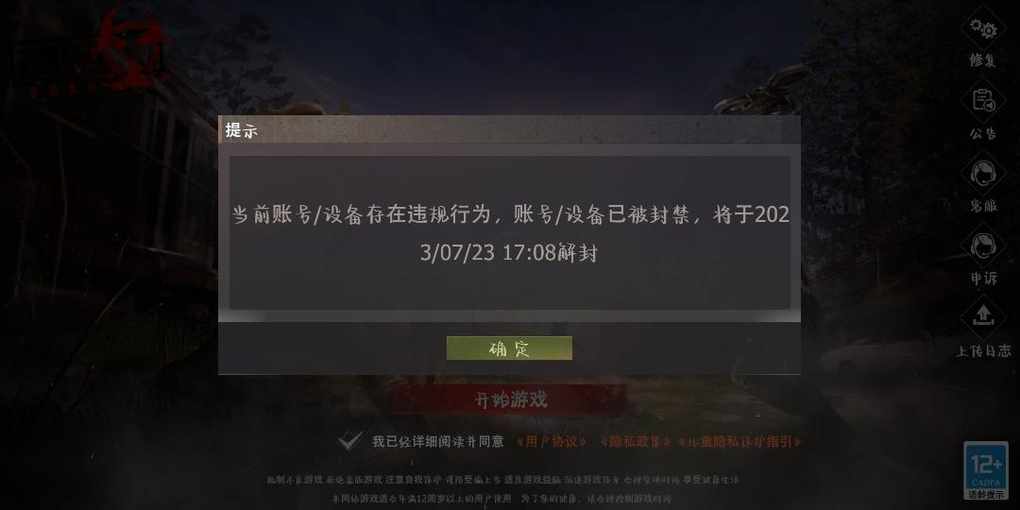Open the 修复 repair gear icon

[983, 29]
